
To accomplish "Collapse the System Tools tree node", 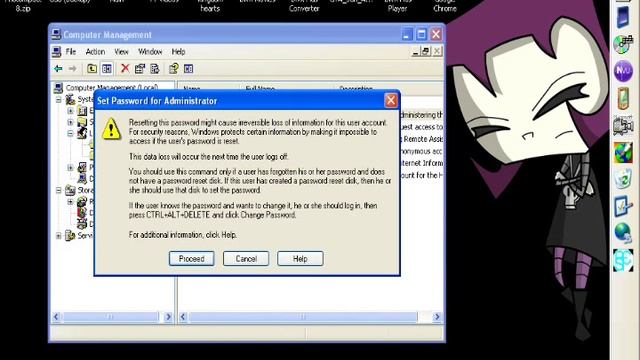I will pyautogui.click(x=58, y=99).
